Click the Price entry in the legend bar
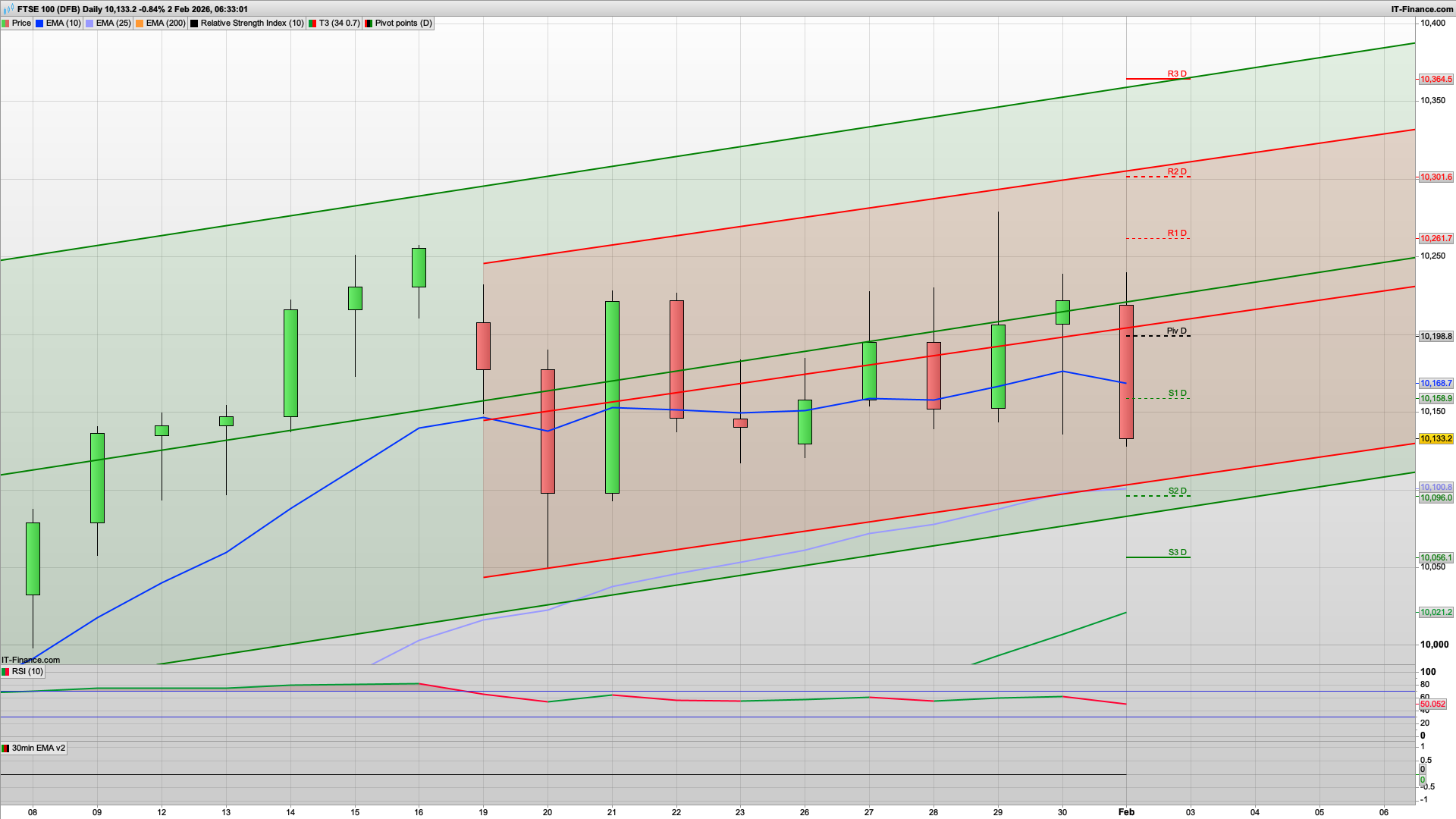The width and height of the screenshot is (1456, 819). (20, 23)
